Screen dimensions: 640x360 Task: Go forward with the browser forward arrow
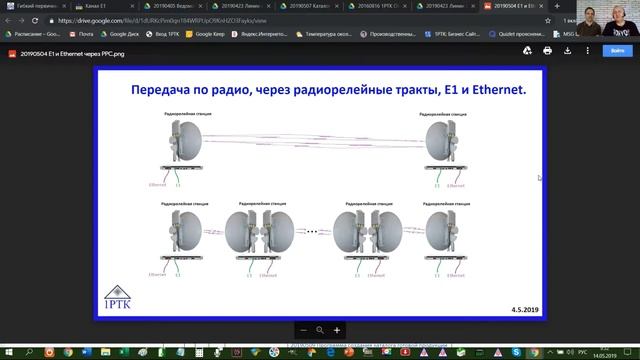click(21, 20)
